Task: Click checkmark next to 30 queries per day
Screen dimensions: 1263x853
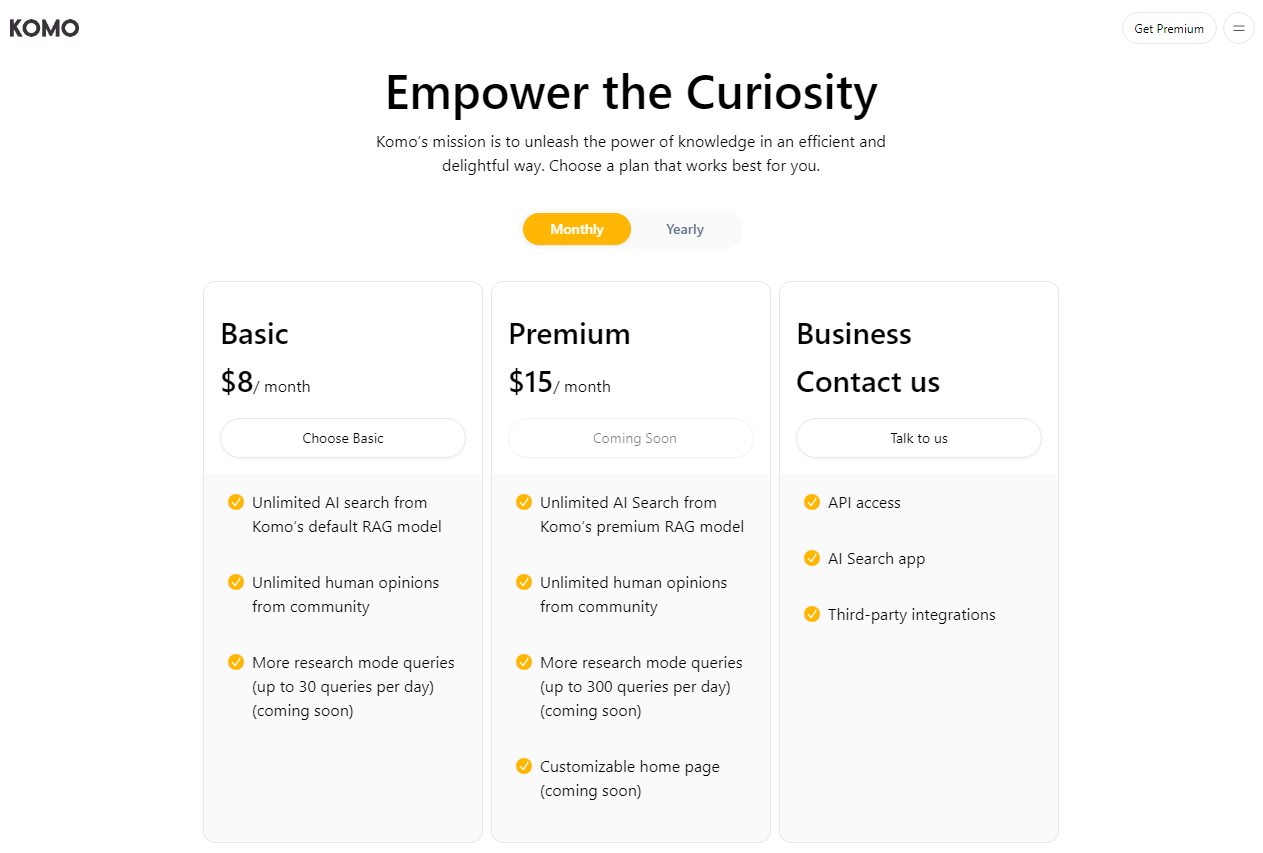Action: [236, 662]
